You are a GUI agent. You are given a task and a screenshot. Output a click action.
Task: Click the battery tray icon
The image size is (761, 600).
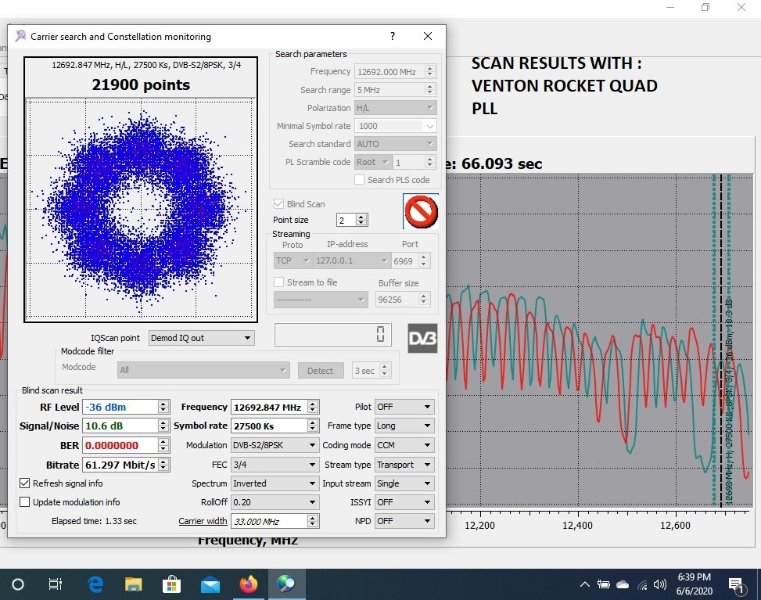(604, 584)
